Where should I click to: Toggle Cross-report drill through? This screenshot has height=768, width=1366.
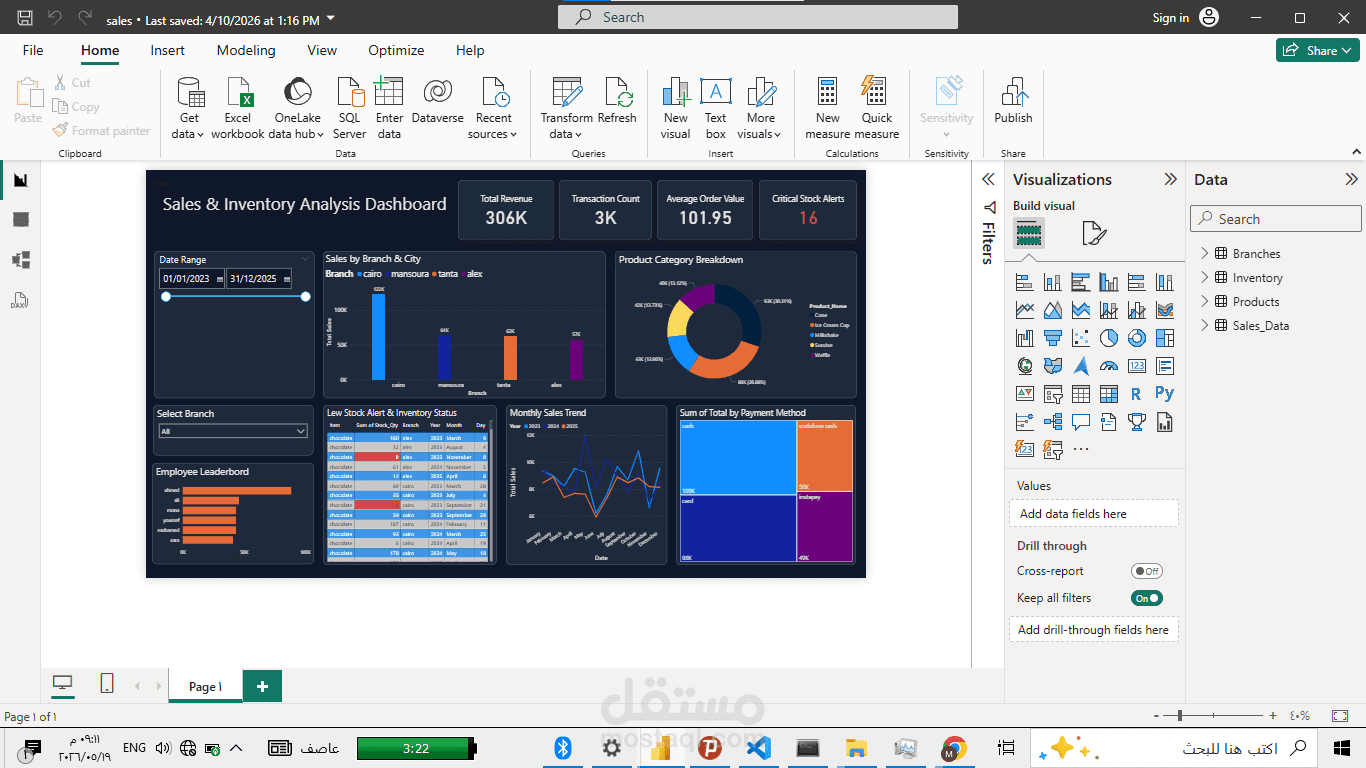(1147, 571)
